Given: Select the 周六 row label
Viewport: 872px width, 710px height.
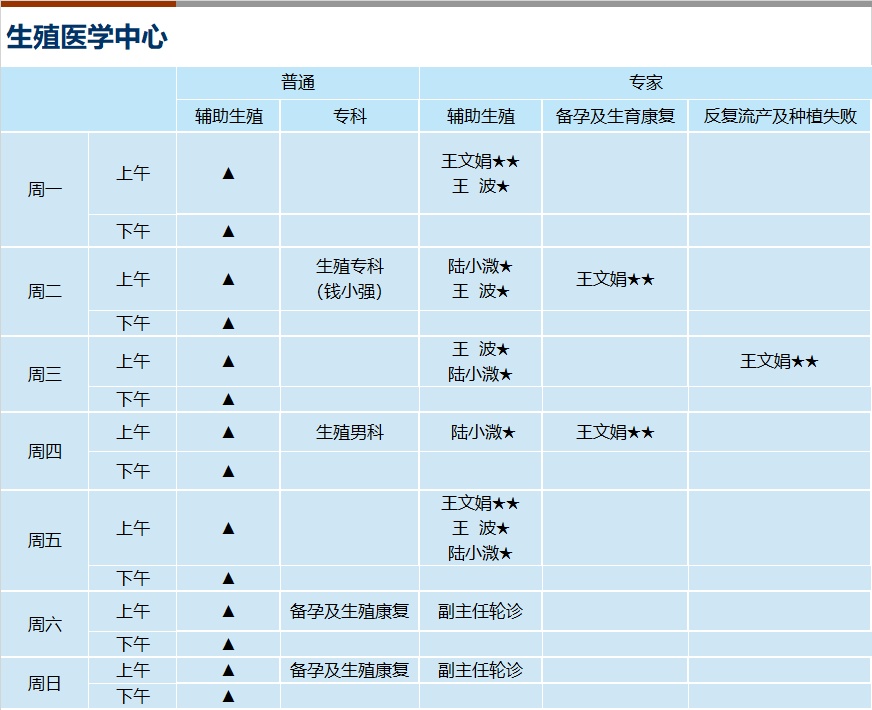Looking at the screenshot, I should coord(44,624).
